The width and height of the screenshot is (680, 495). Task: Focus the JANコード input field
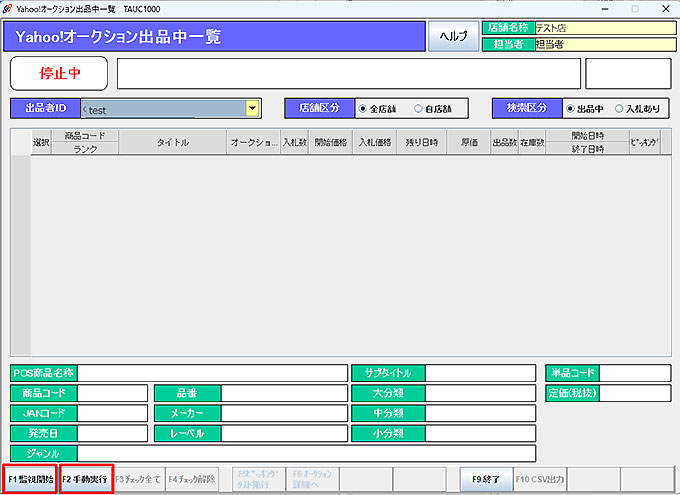coord(112,413)
